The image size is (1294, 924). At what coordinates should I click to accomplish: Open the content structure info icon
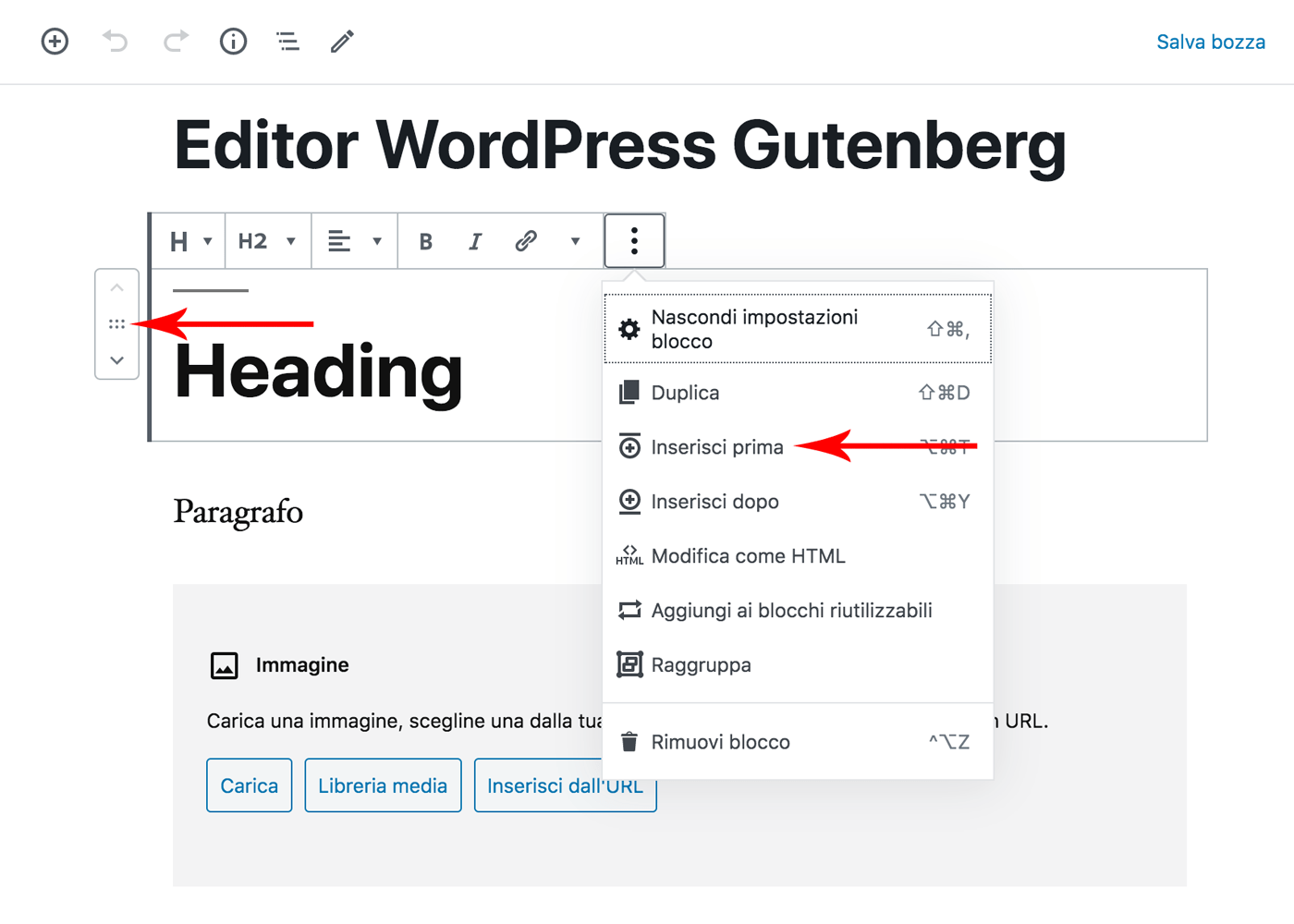coord(233,42)
